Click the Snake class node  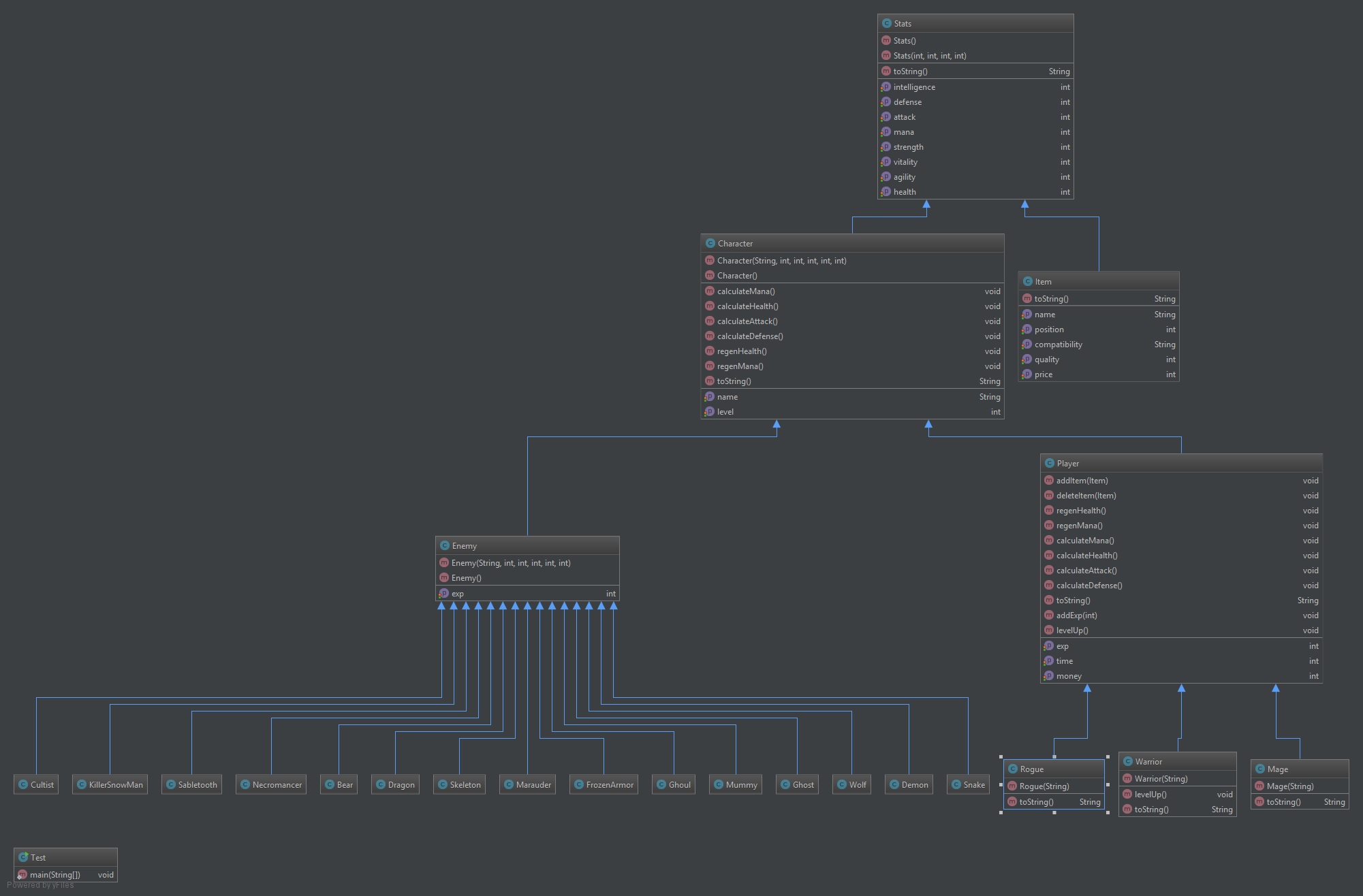pos(968,784)
